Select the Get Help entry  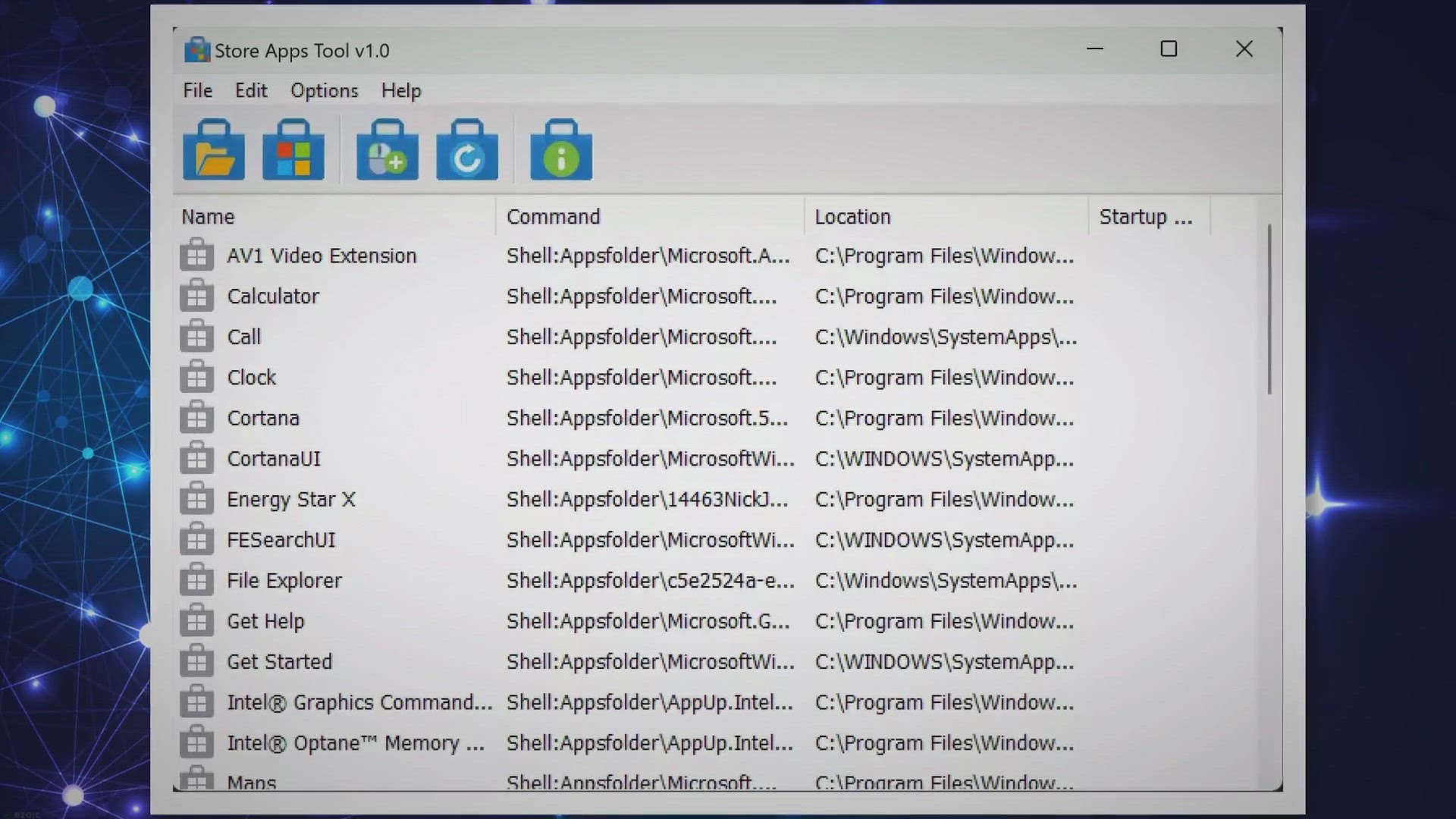point(265,621)
